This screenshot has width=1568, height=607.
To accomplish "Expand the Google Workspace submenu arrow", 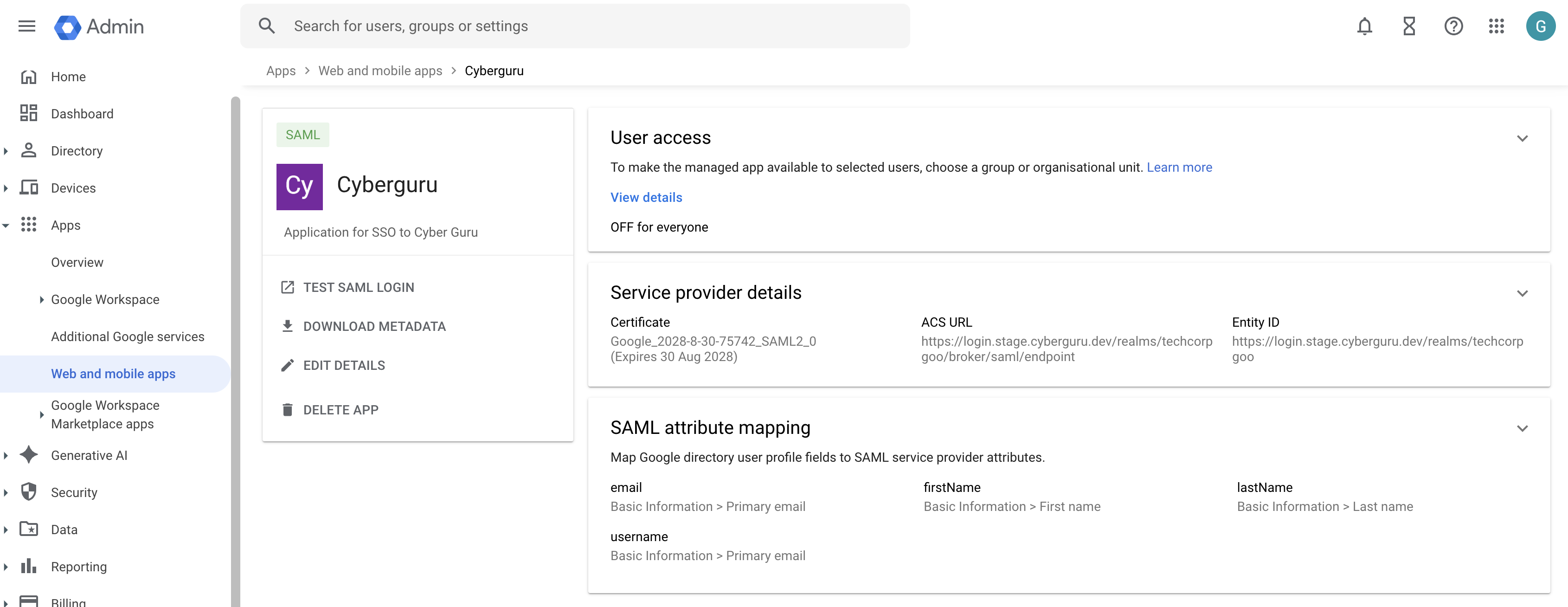I will tap(41, 299).
